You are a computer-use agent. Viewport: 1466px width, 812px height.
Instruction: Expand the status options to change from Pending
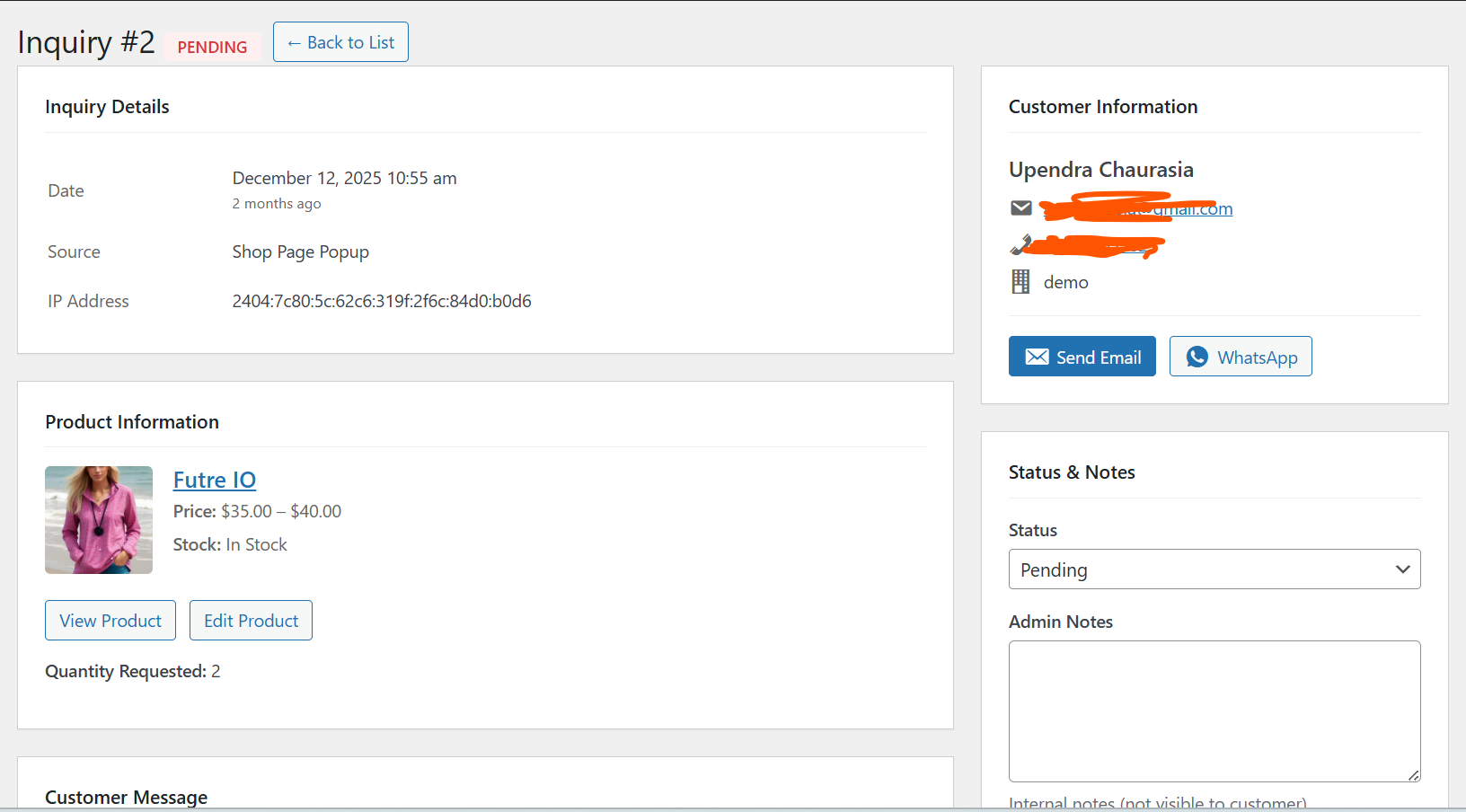pyautogui.click(x=1213, y=569)
